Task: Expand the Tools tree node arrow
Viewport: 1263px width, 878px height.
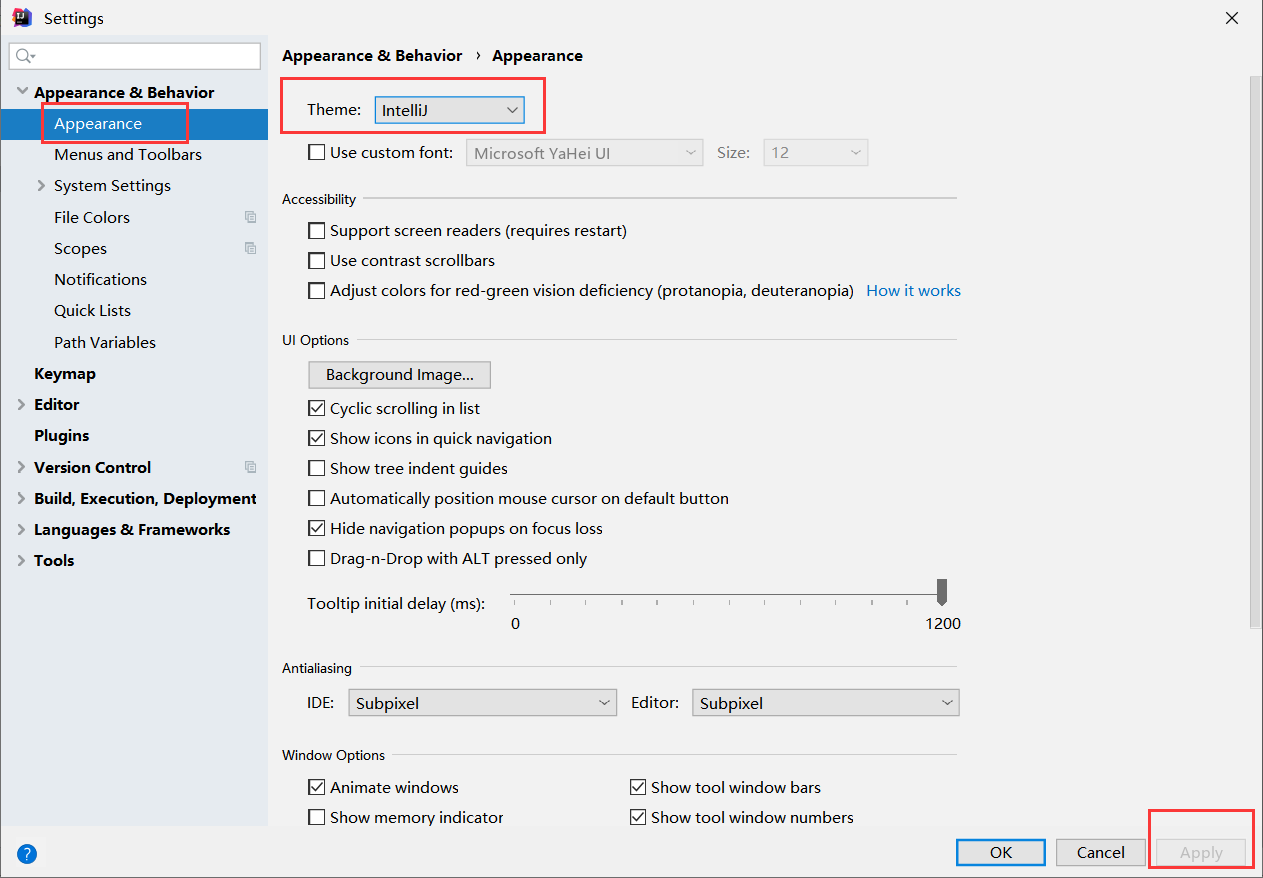Action: point(22,561)
